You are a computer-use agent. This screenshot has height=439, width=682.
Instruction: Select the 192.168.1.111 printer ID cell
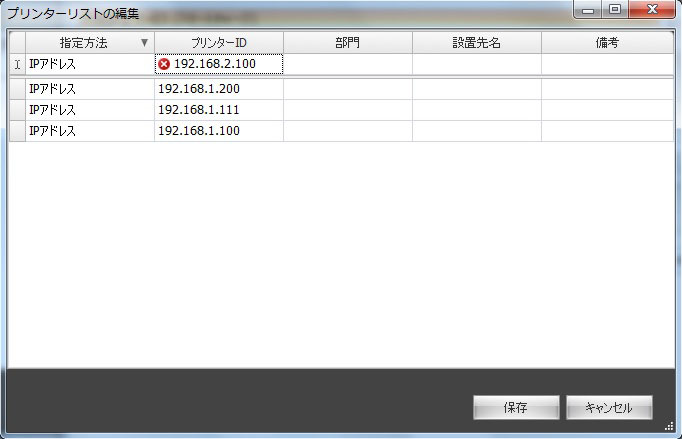[218, 110]
